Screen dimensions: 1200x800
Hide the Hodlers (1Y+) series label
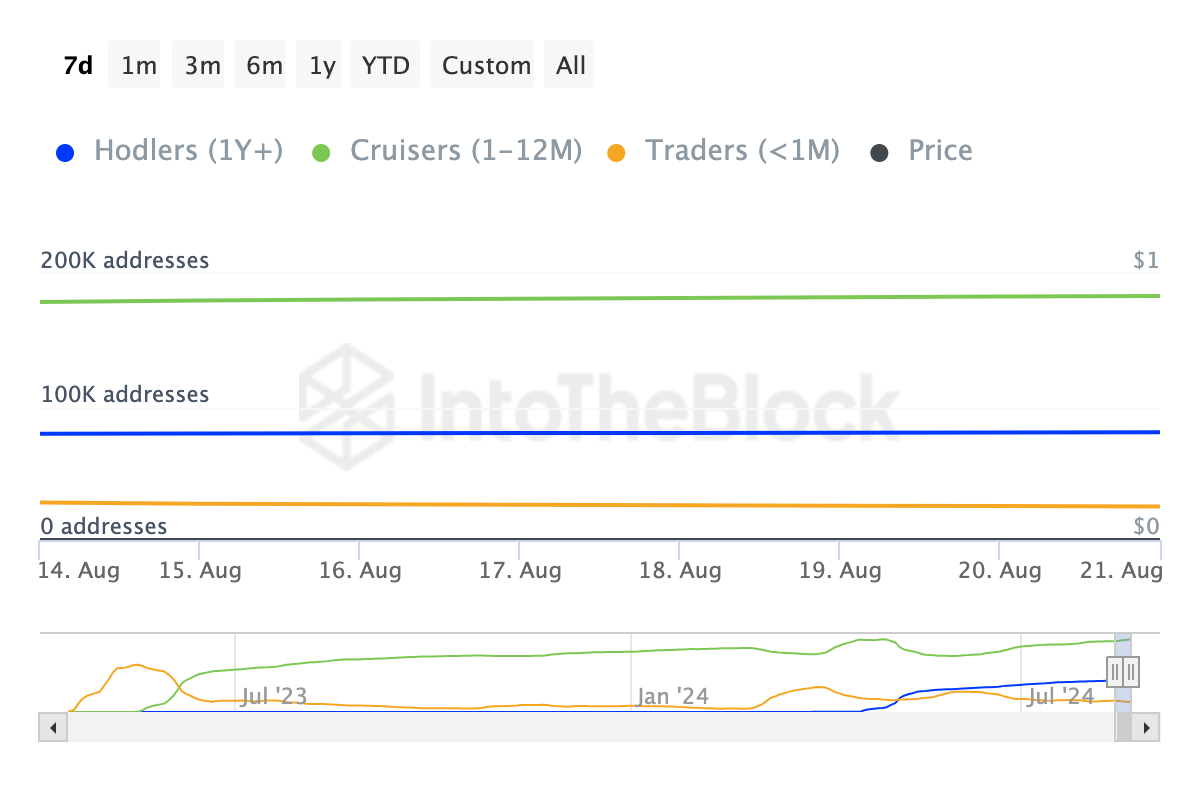click(188, 151)
